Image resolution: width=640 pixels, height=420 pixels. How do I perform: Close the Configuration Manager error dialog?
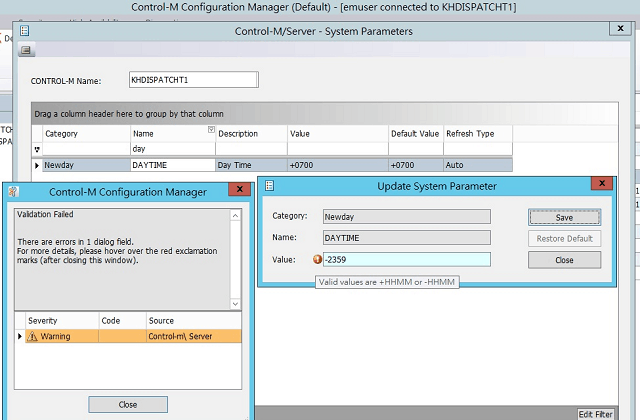tap(240, 189)
